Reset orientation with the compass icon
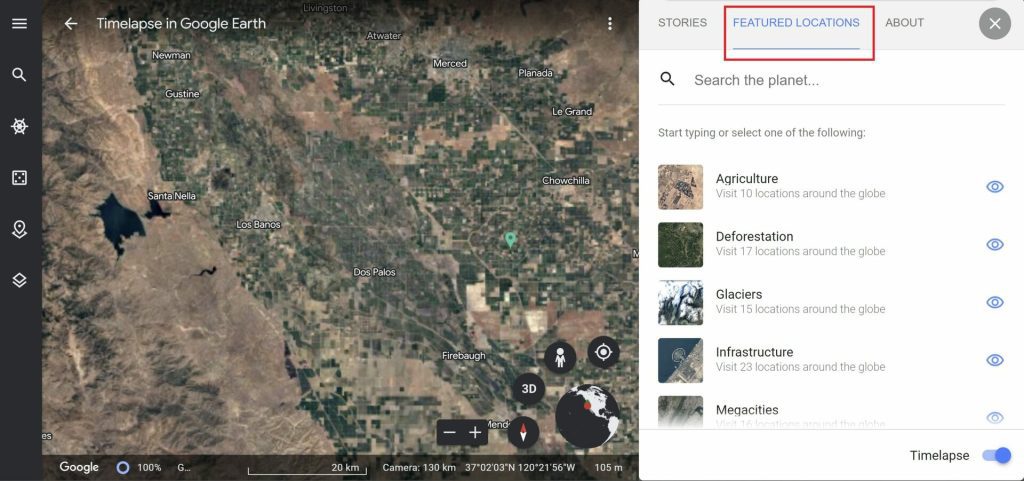Screen dimensions: 1024x481 pos(523,432)
